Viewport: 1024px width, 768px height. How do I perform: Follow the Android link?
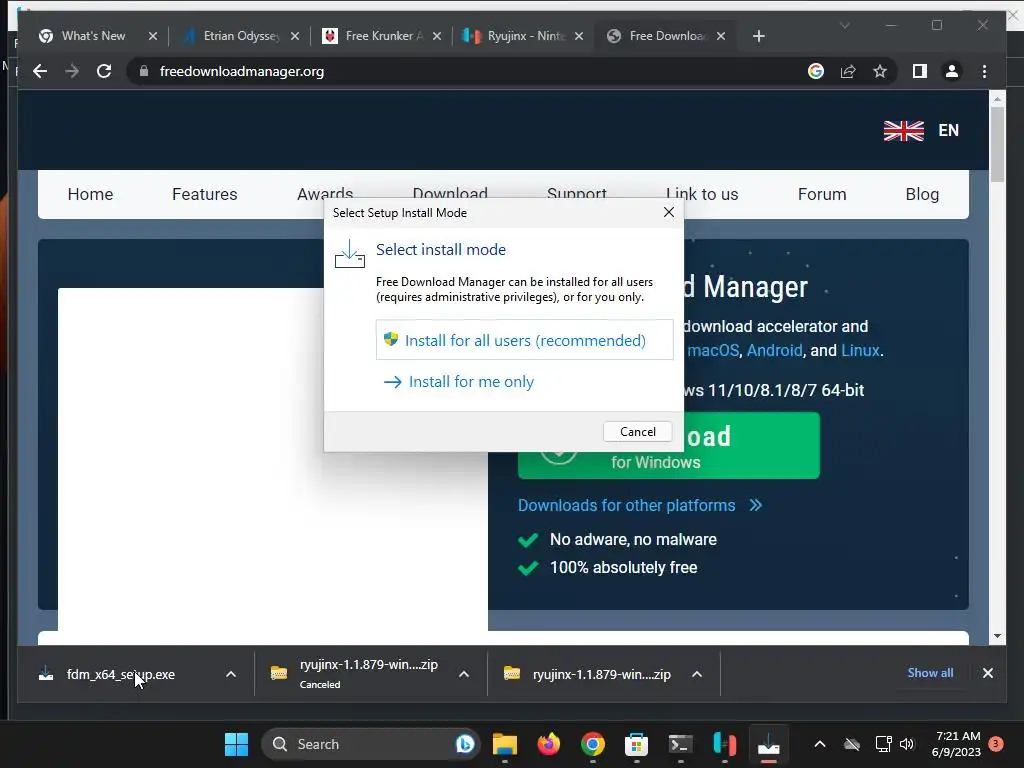[774, 350]
